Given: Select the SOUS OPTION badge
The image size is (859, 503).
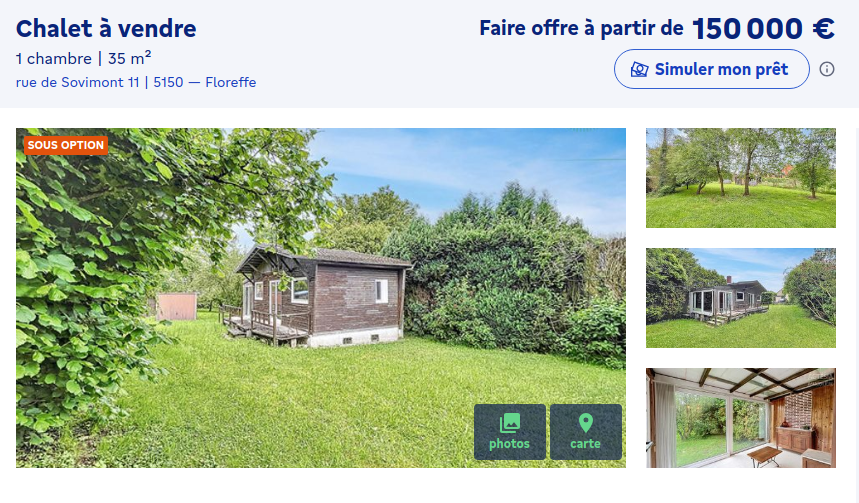Looking at the screenshot, I should click(66, 145).
